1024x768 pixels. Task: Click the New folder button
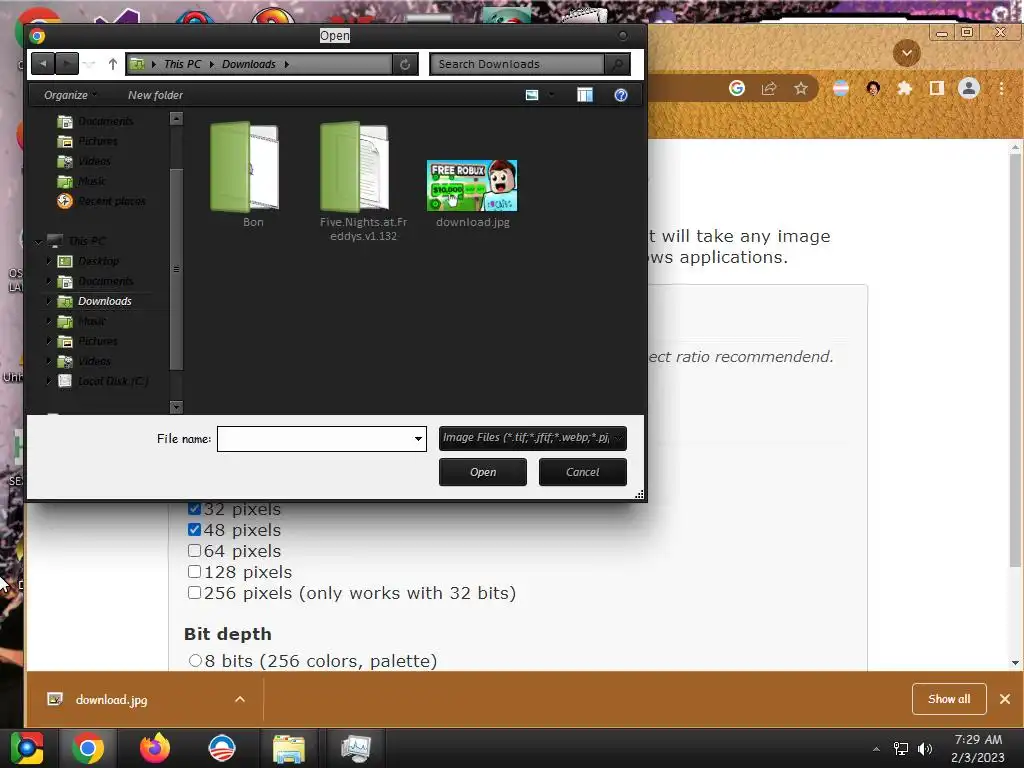coord(155,95)
